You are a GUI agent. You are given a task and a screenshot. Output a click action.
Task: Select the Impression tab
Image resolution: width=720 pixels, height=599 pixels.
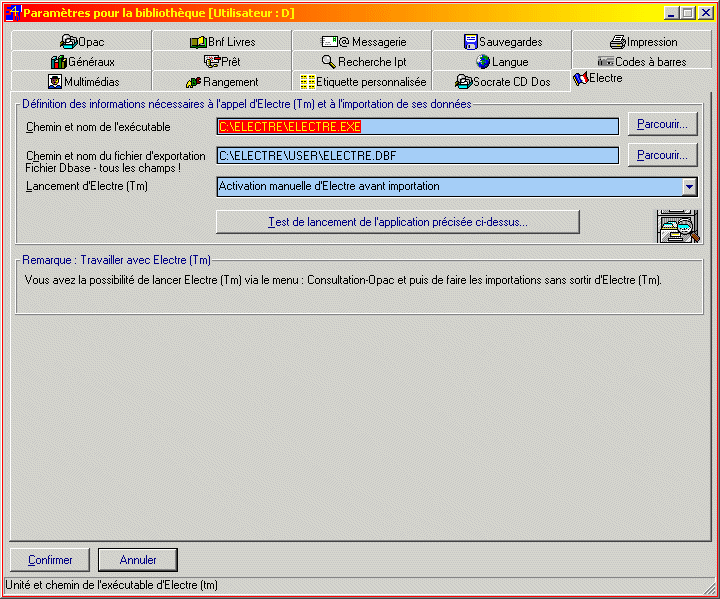click(642, 42)
